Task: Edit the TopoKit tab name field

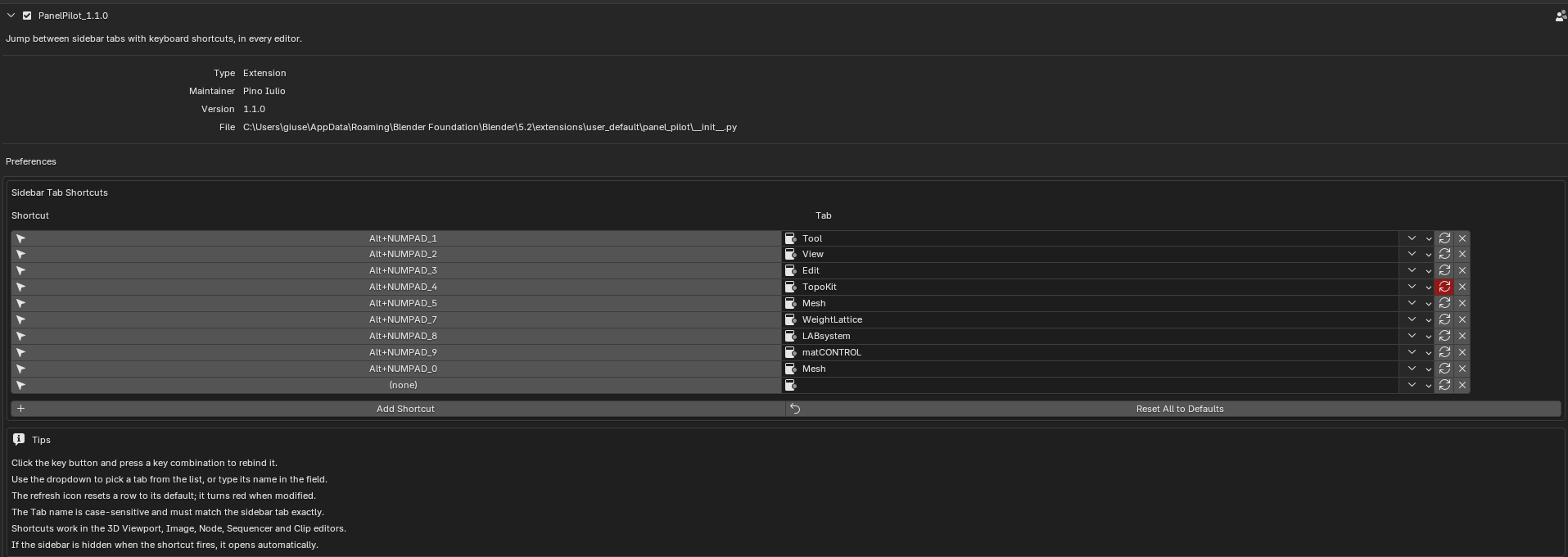Action: 1091,287
